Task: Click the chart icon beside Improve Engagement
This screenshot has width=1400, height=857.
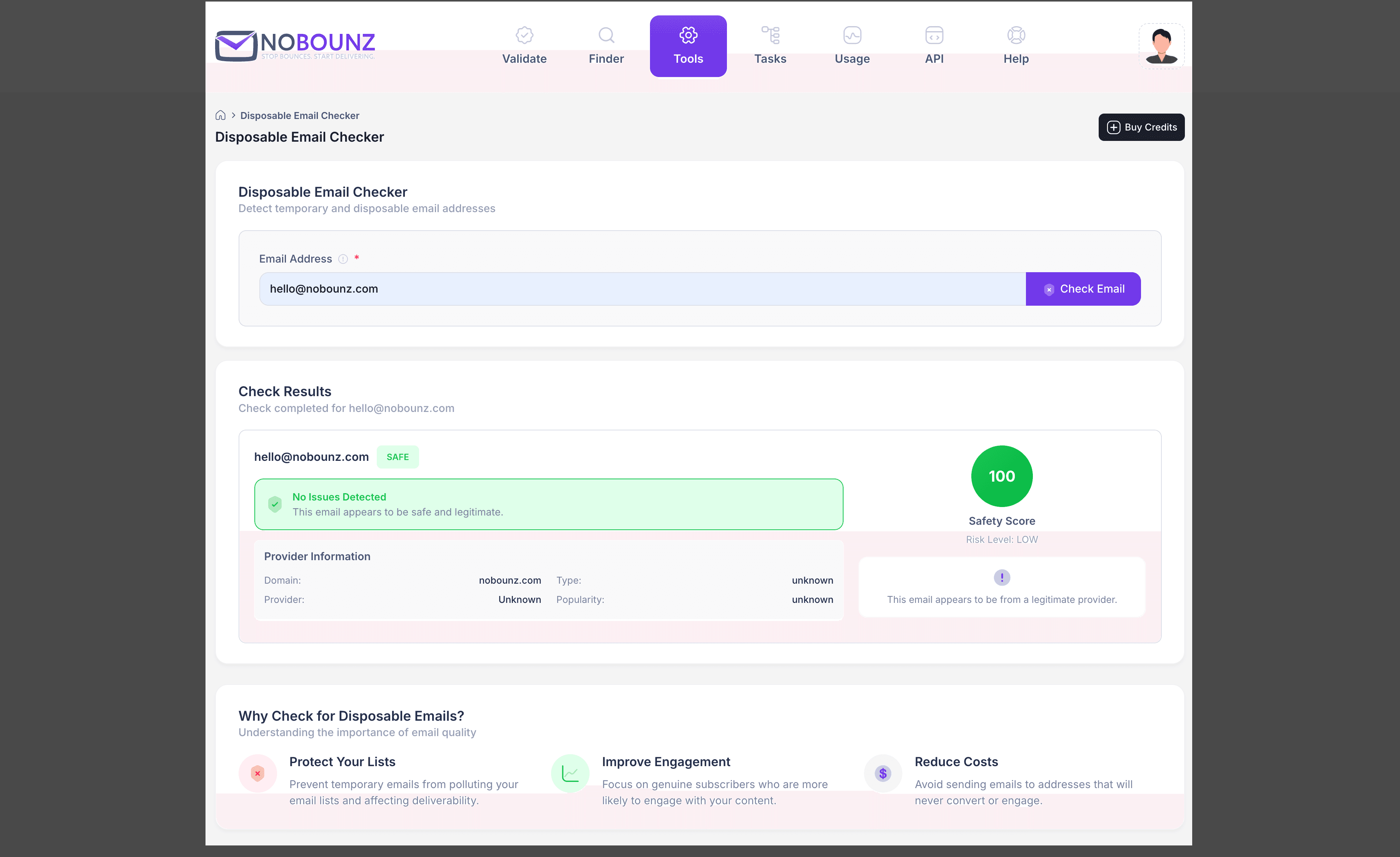Action: click(570, 773)
